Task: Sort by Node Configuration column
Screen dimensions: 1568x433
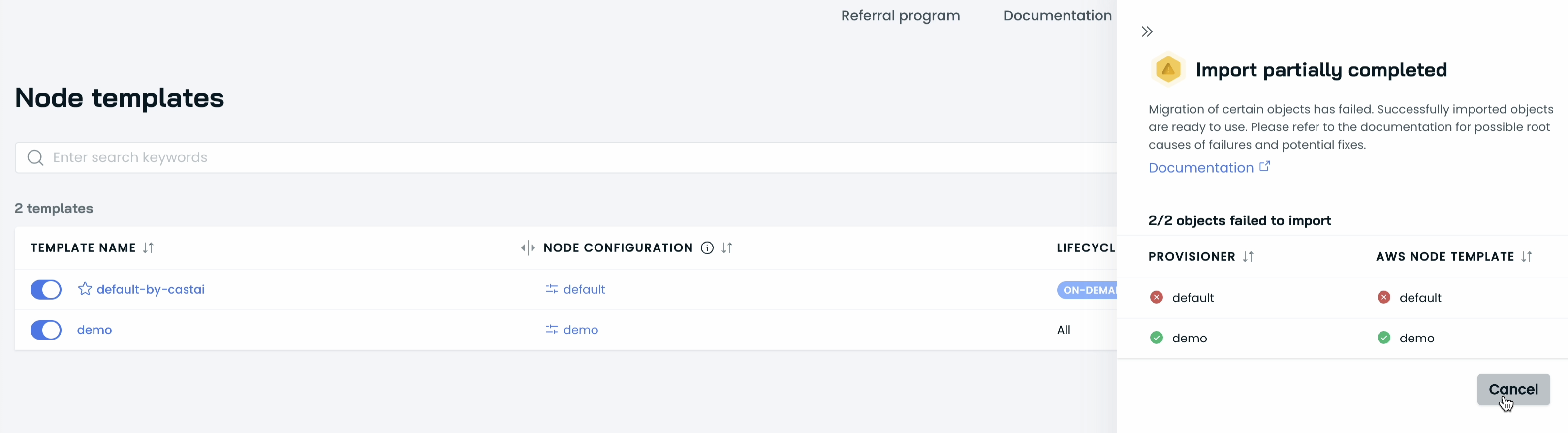Action: [727, 248]
